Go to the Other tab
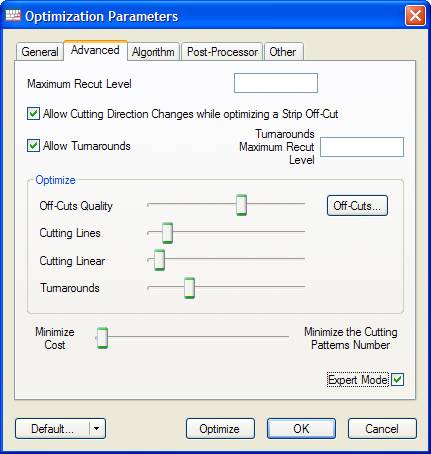Image resolution: width=431 pixels, height=454 pixels. click(x=283, y=52)
